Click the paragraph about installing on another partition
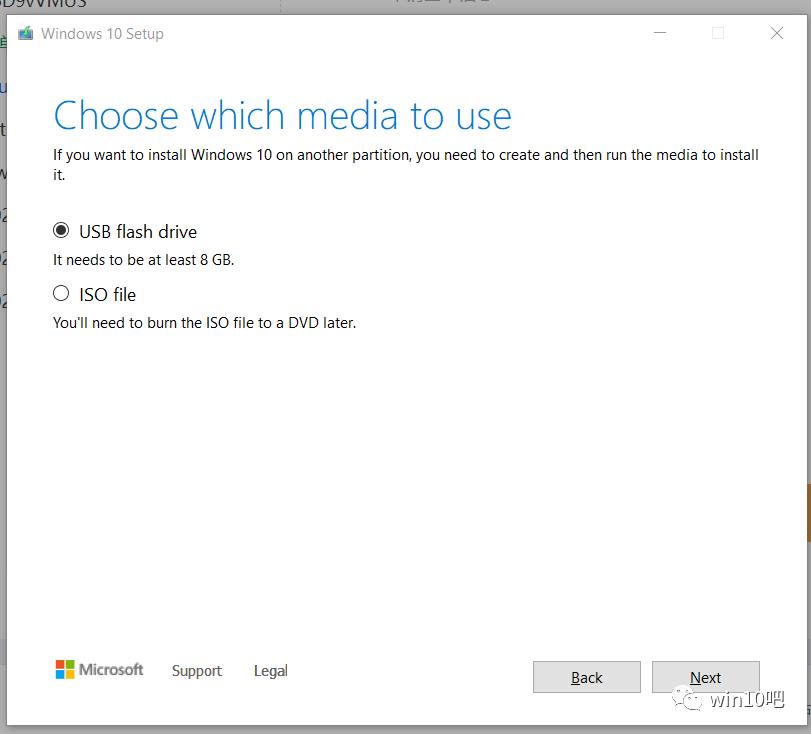This screenshot has height=734, width=811. 406,164
